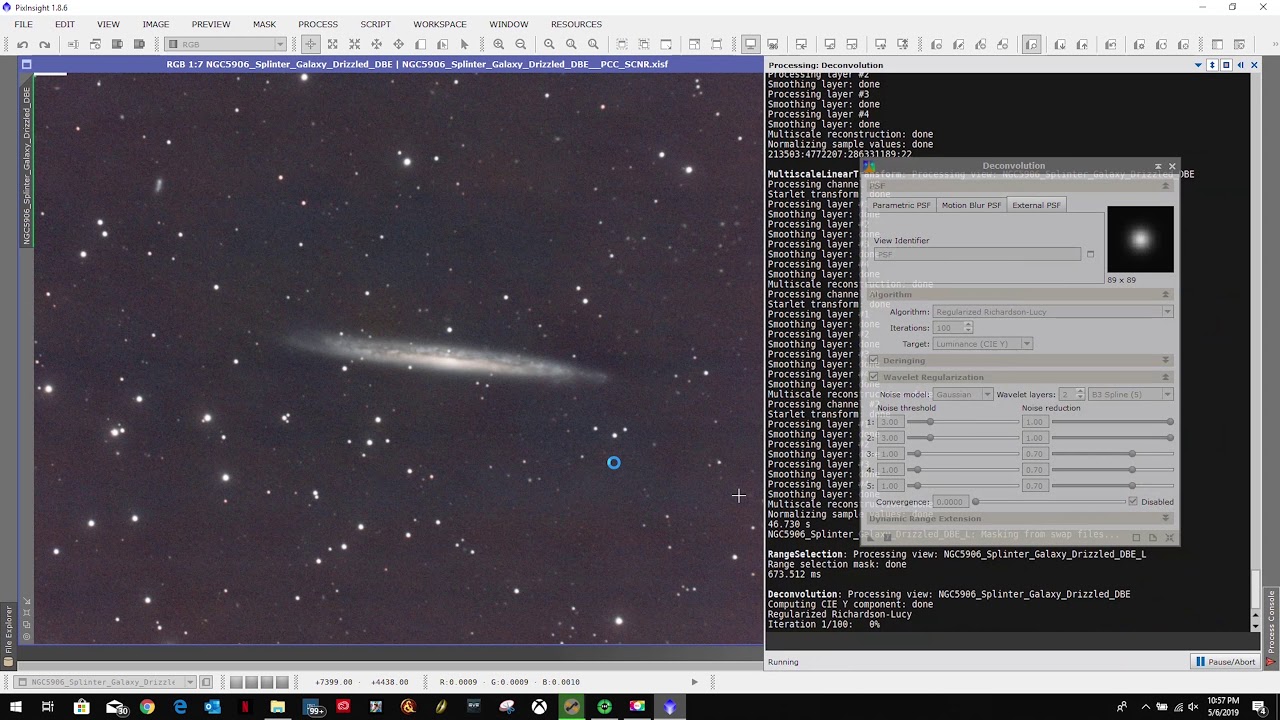
Task: Toggle the Convergence Disabled checkbox
Action: (1133, 502)
